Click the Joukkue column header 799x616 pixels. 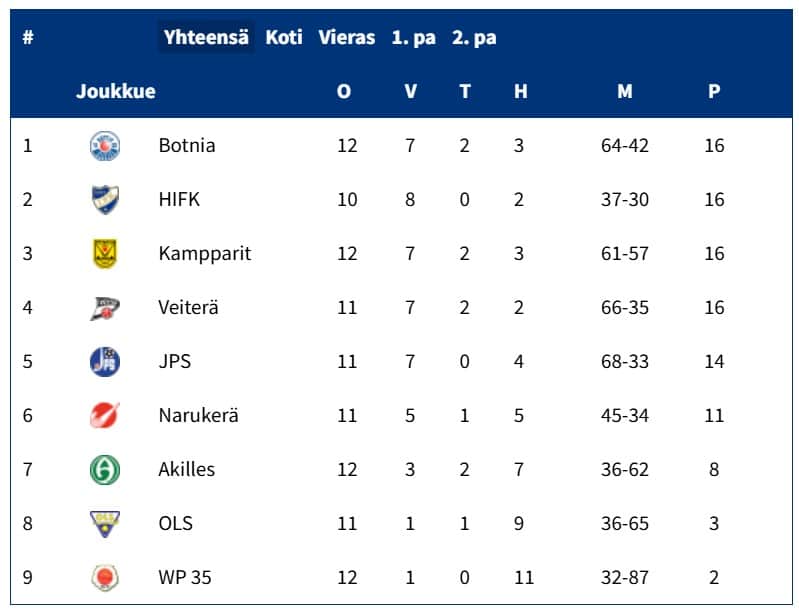pos(116,92)
